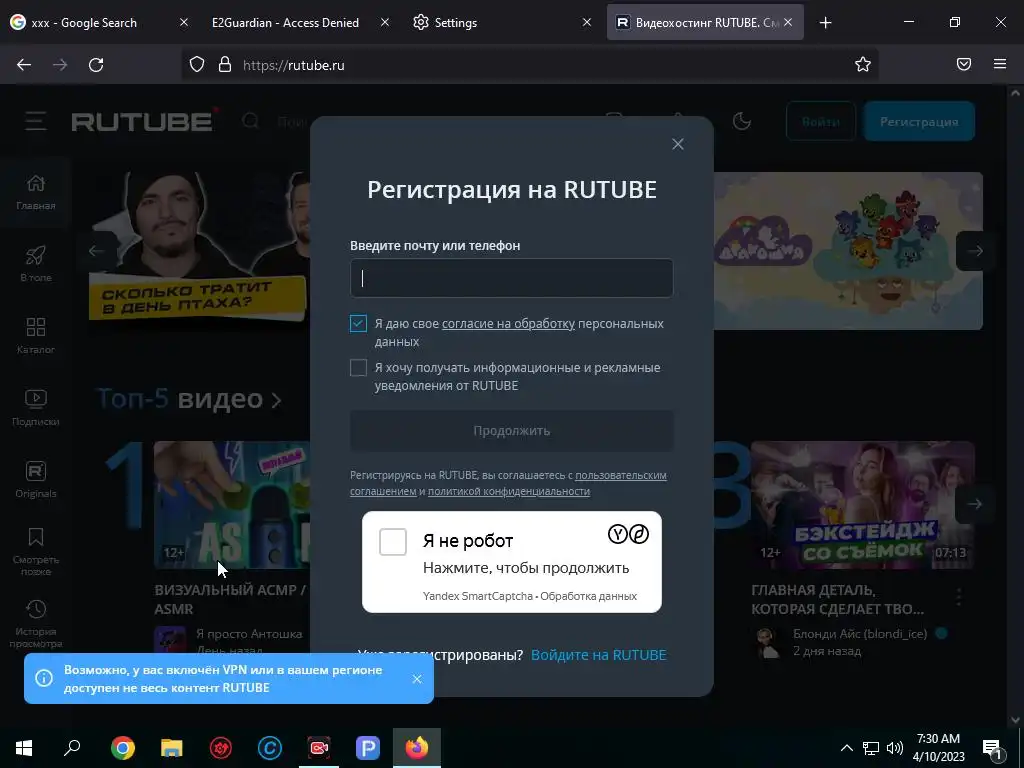Advance the Top-5 videos carousel right

(x=975, y=504)
